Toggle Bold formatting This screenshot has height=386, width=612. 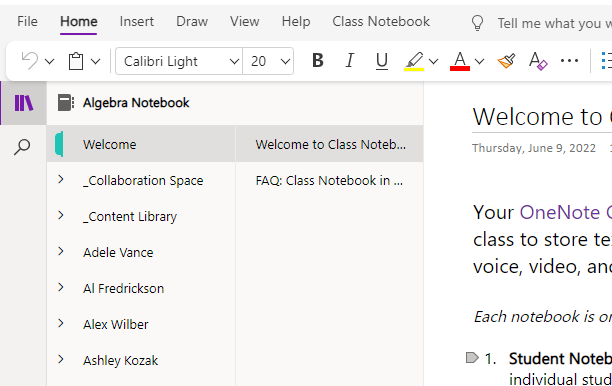pos(318,60)
